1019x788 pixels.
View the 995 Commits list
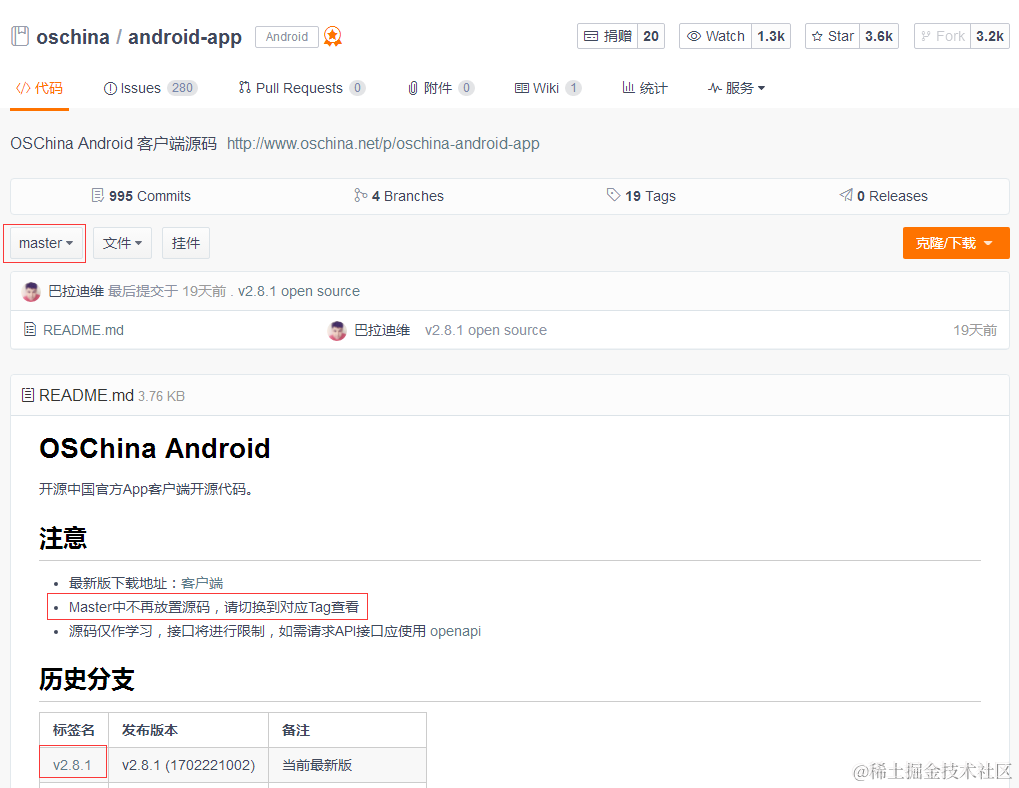pos(141,196)
